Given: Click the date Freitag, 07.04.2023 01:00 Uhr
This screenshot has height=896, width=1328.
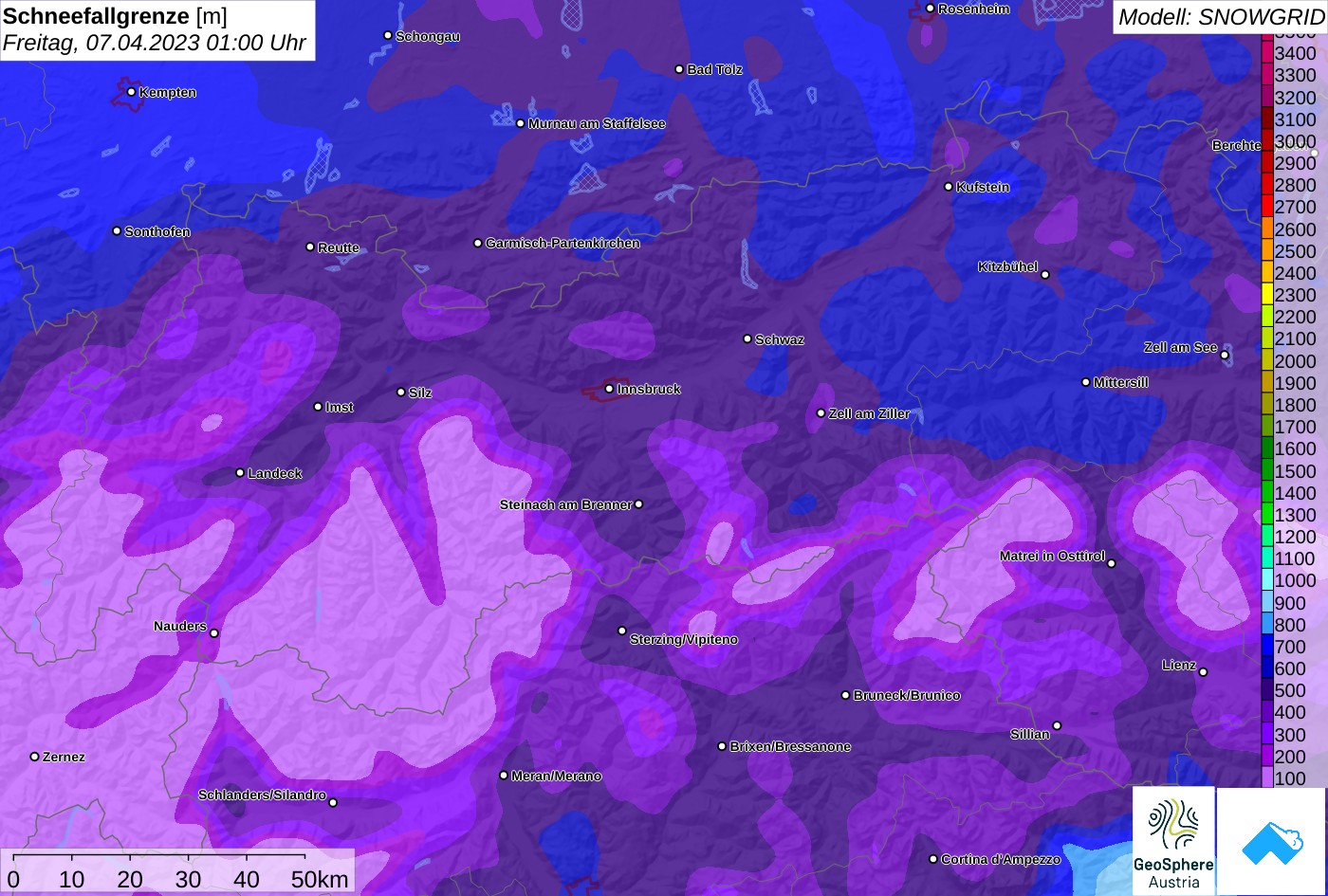Looking at the screenshot, I should [154, 43].
